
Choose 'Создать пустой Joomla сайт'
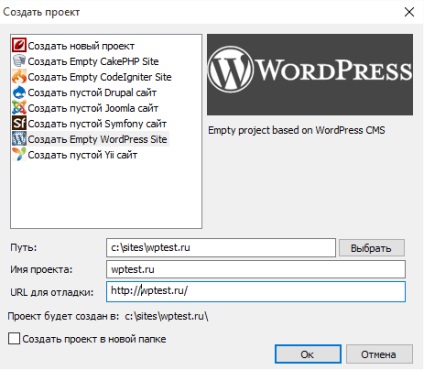(x=93, y=108)
